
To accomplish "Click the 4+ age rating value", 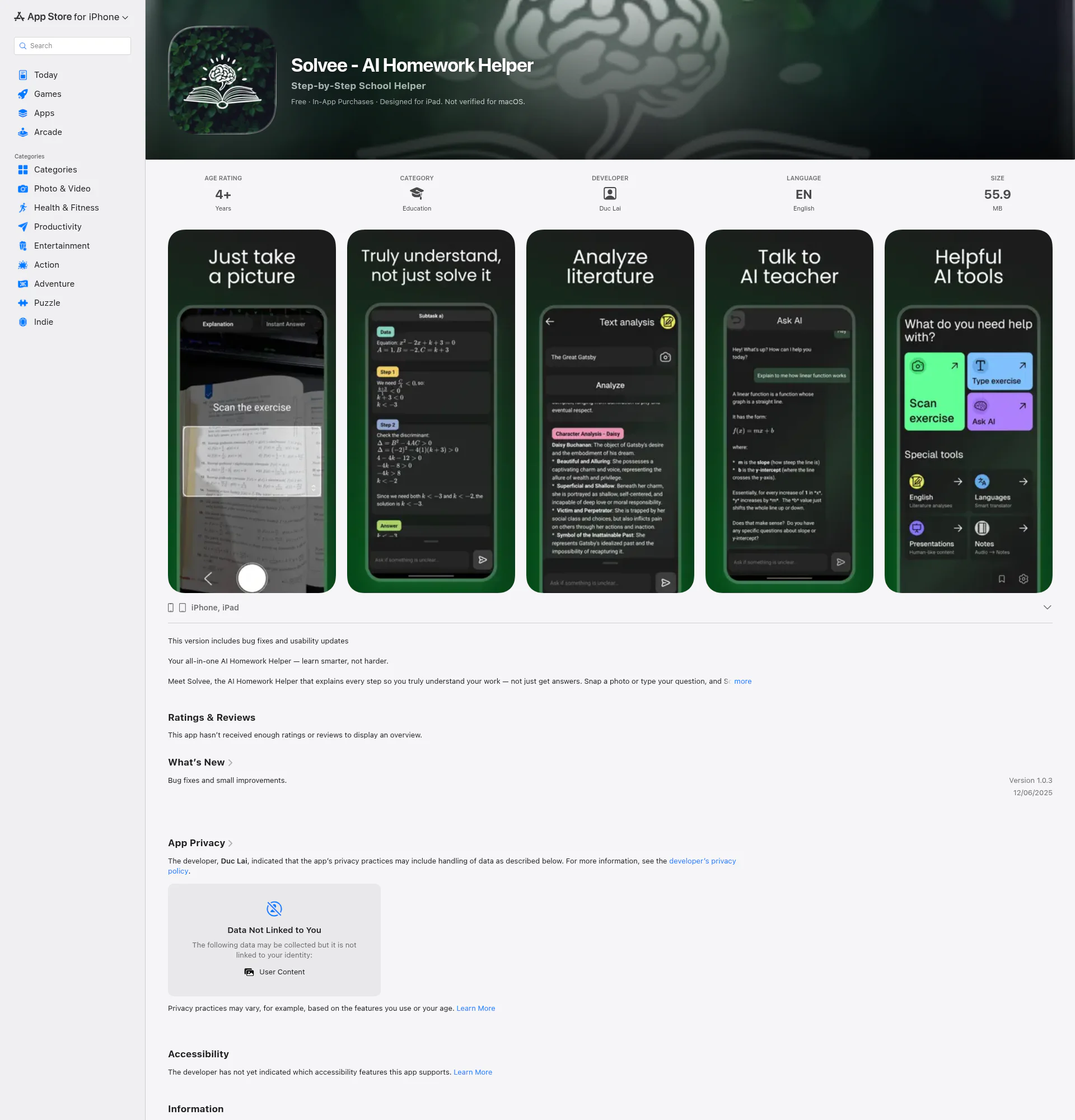I will [223, 194].
